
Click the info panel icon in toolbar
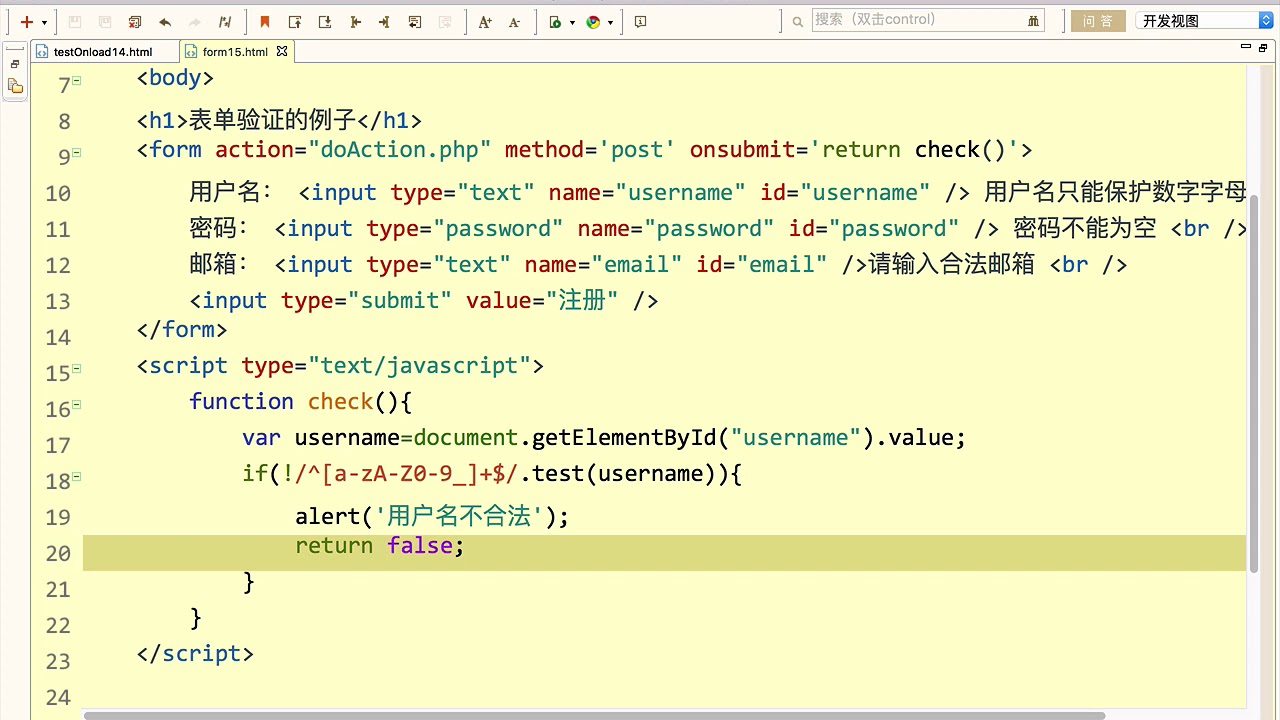tap(641, 22)
